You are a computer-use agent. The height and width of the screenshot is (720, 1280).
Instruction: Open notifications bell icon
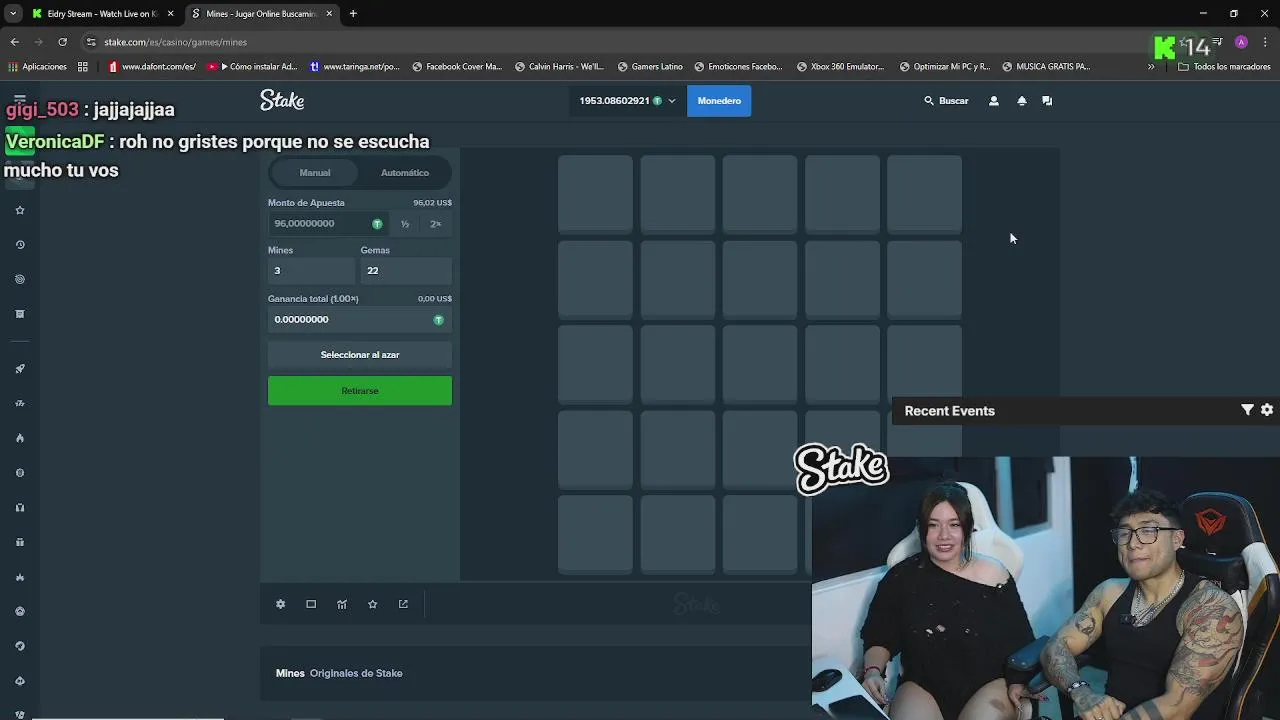[1021, 101]
